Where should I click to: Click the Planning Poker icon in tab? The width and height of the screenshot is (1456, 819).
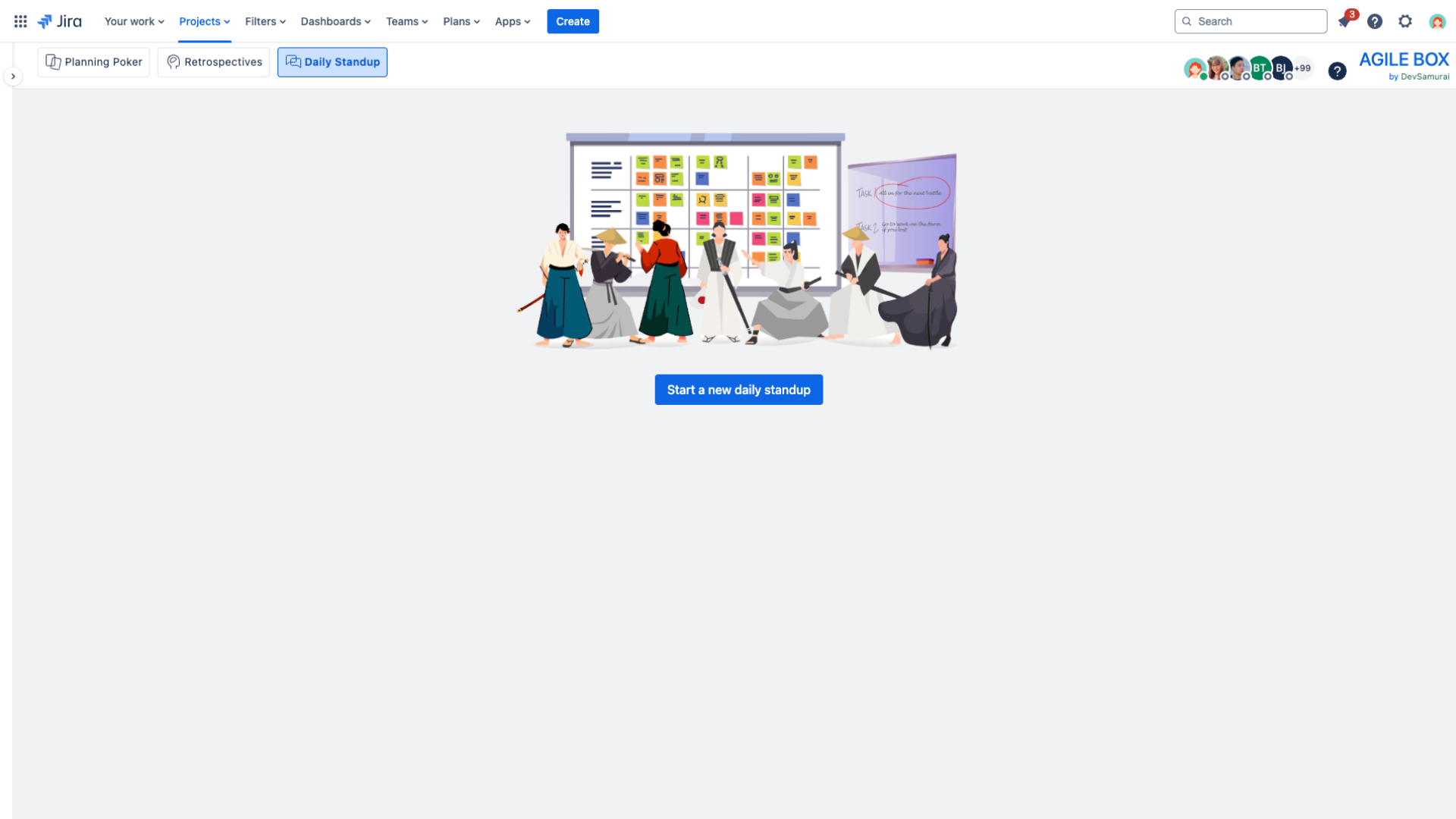coord(53,61)
